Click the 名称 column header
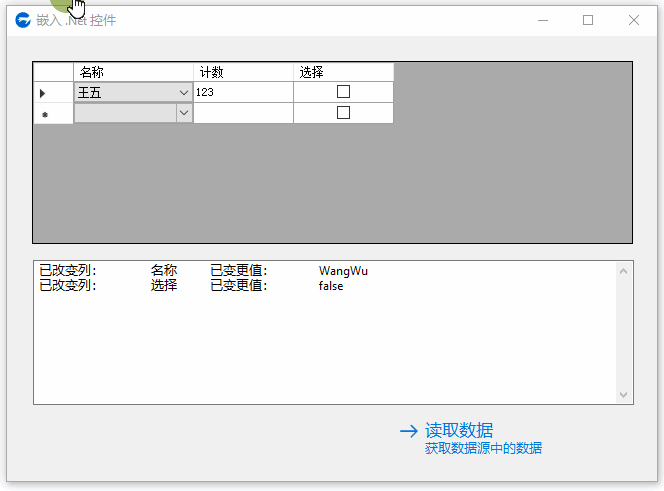The width and height of the screenshot is (664, 491). coord(134,72)
